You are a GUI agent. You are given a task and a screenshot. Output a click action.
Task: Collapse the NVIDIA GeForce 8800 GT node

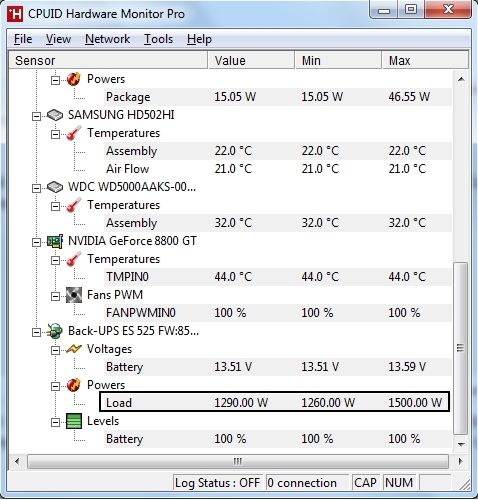36,243
